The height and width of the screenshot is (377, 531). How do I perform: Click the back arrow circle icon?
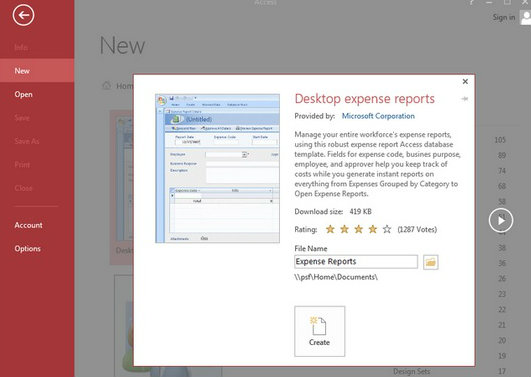pyautogui.click(x=23, y=15)
